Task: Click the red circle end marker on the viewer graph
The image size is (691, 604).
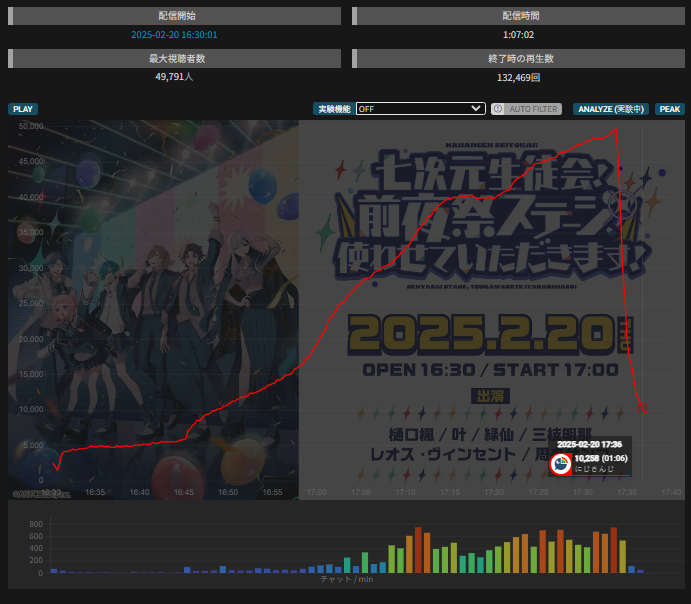Action: 642,408
